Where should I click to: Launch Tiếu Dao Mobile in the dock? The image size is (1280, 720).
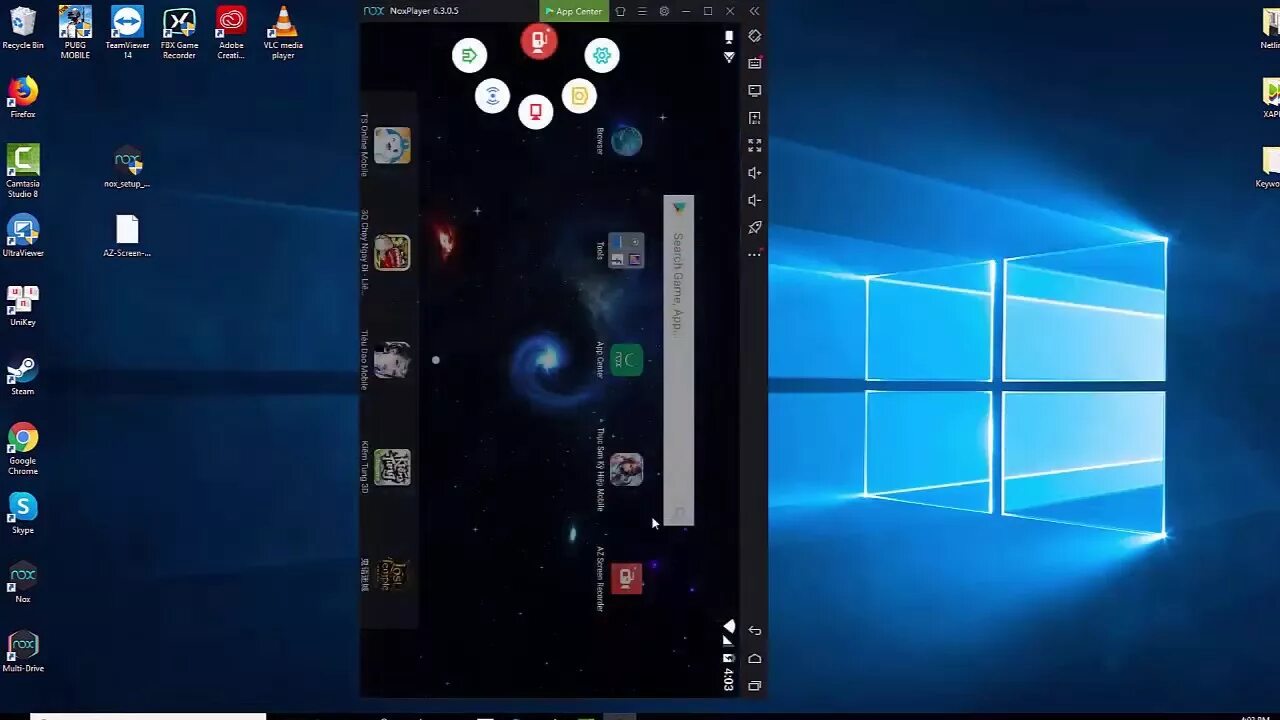coord(392,360)
